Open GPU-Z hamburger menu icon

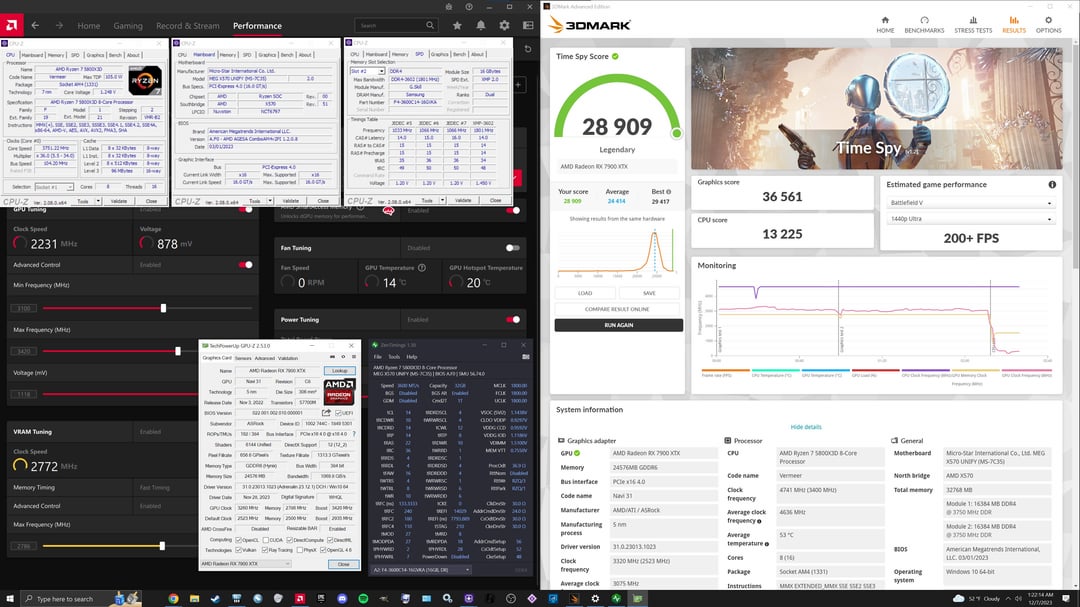pos(354,357)
